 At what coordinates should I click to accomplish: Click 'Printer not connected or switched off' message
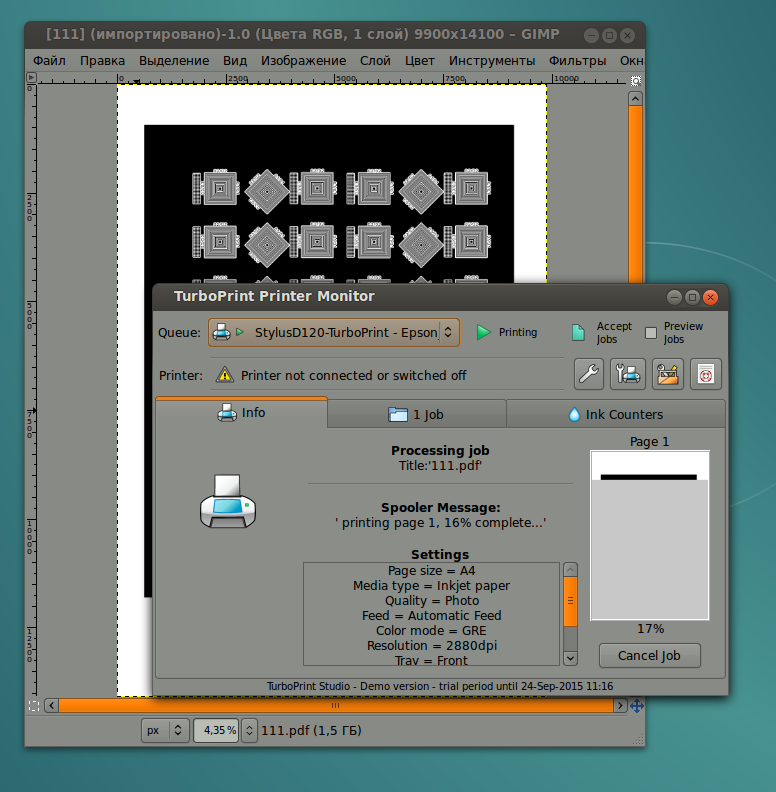pyautogui.click(x=353, y=376)
